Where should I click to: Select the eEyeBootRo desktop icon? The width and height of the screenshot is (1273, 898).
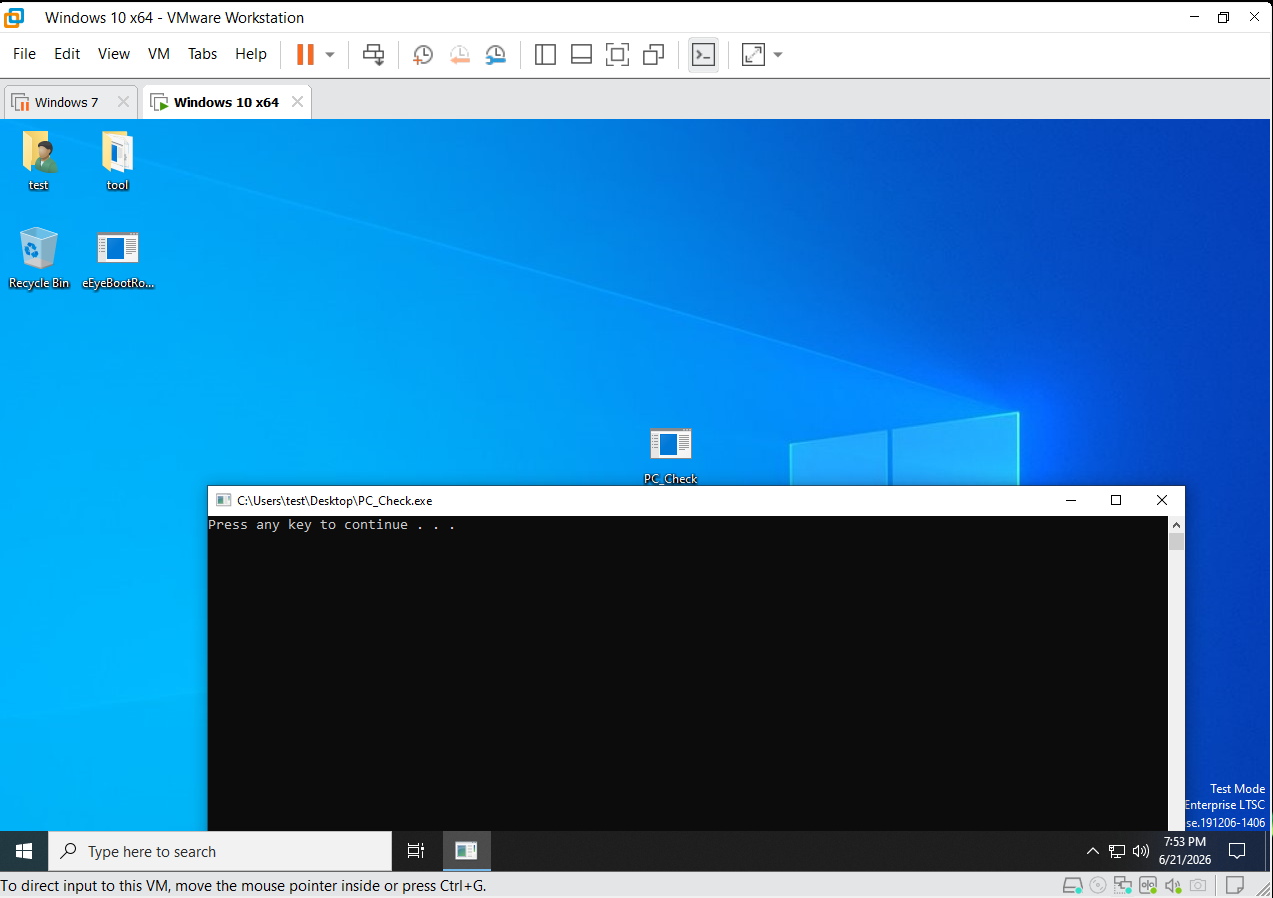point(118,259)
